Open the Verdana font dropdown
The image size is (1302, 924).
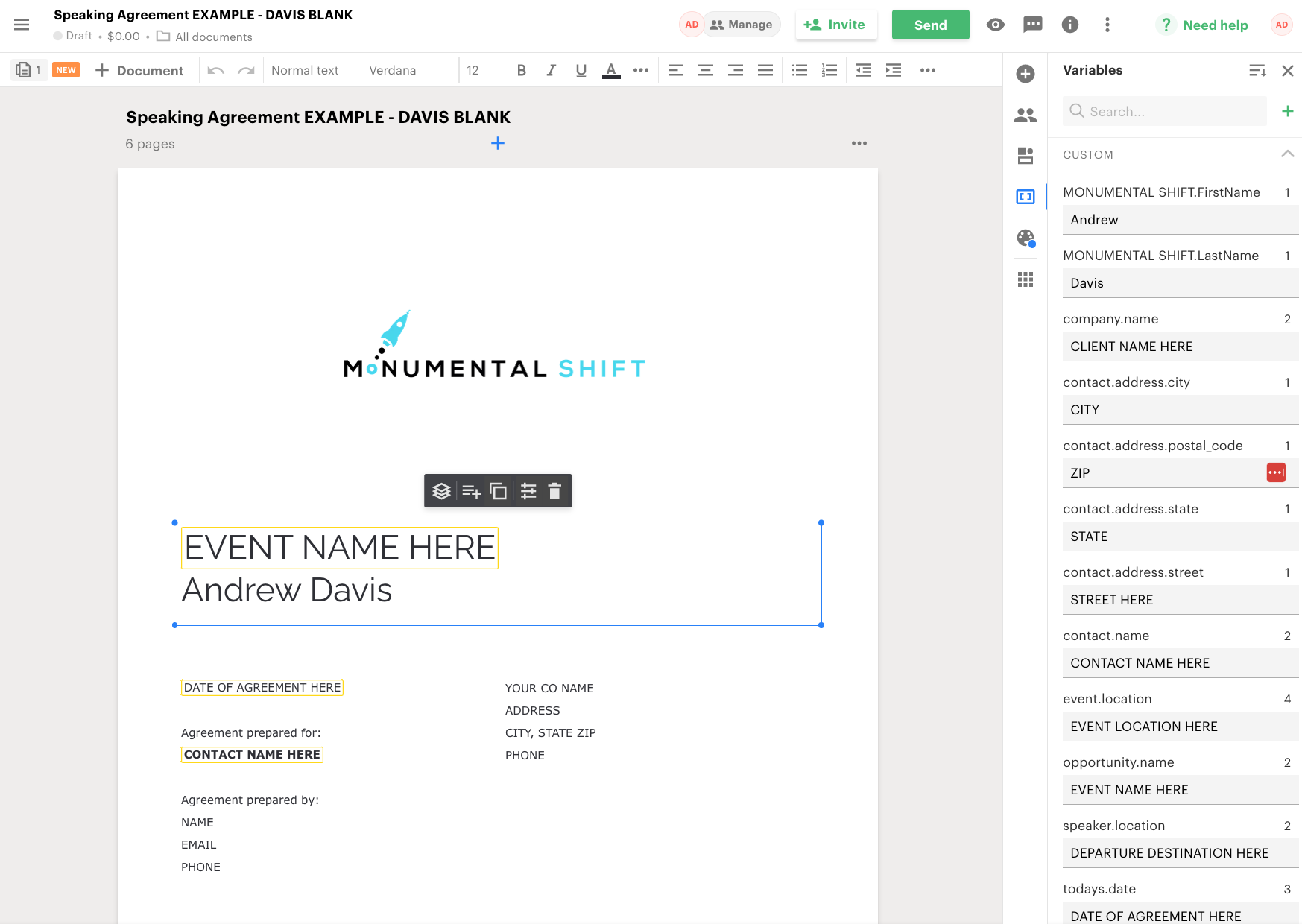click(410, 70)
